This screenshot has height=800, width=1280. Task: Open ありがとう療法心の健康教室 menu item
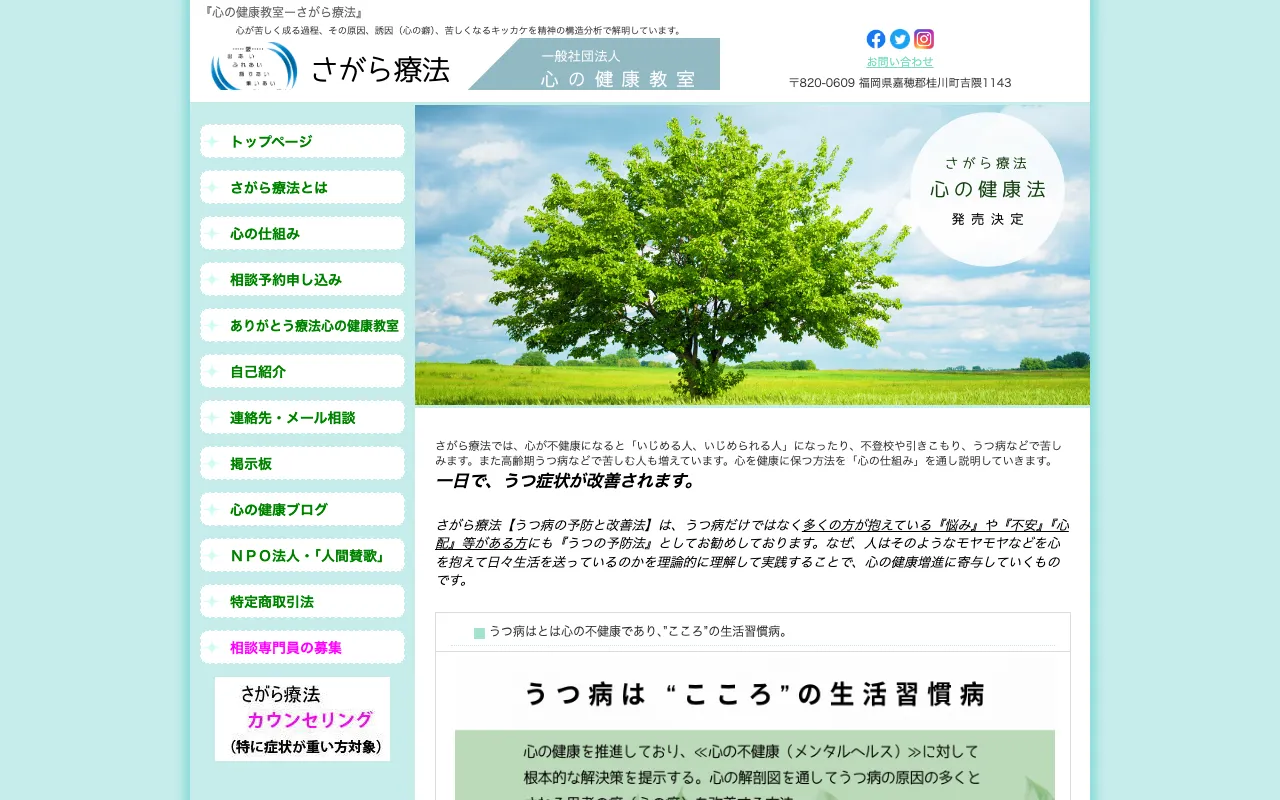(x=302, y=325)
